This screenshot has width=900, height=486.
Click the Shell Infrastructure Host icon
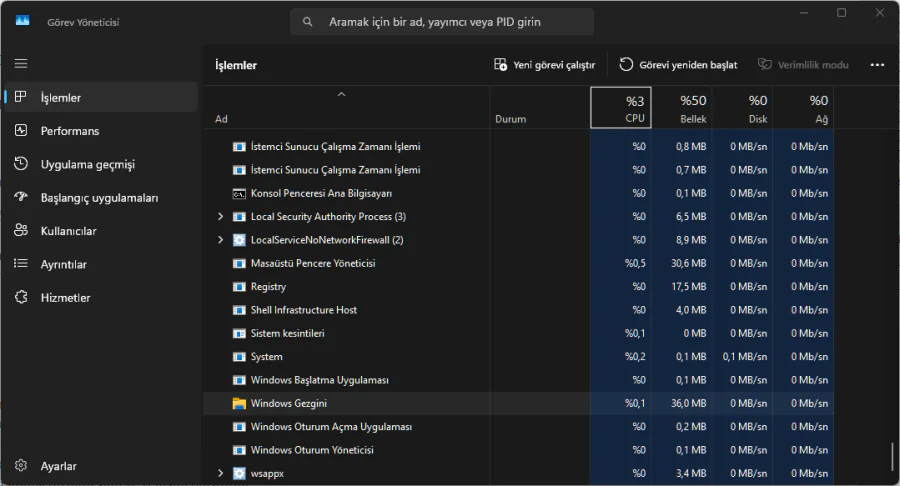click(239, 310)
